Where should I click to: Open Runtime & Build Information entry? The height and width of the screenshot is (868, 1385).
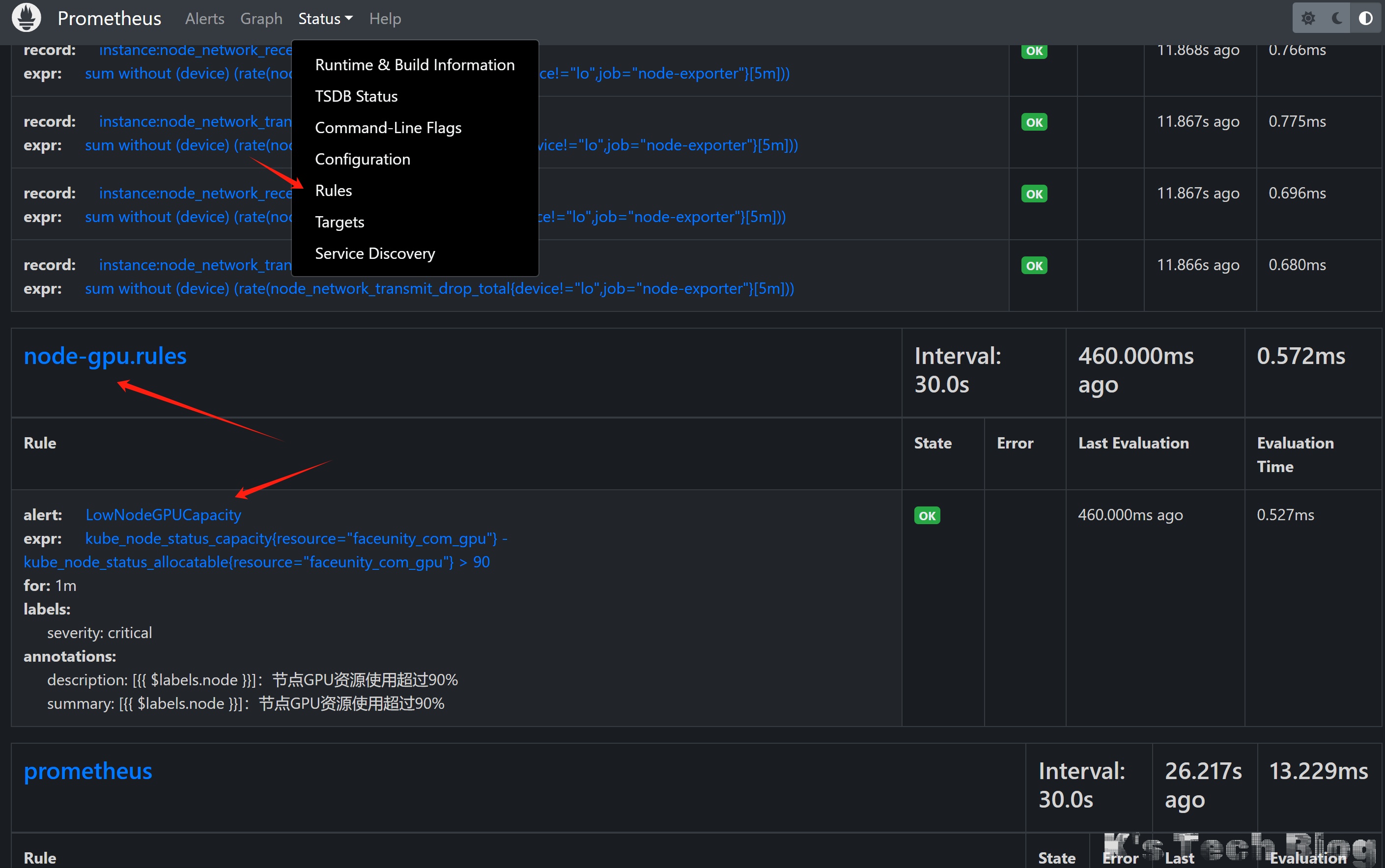pyautogui.click(x=415, y=65)
